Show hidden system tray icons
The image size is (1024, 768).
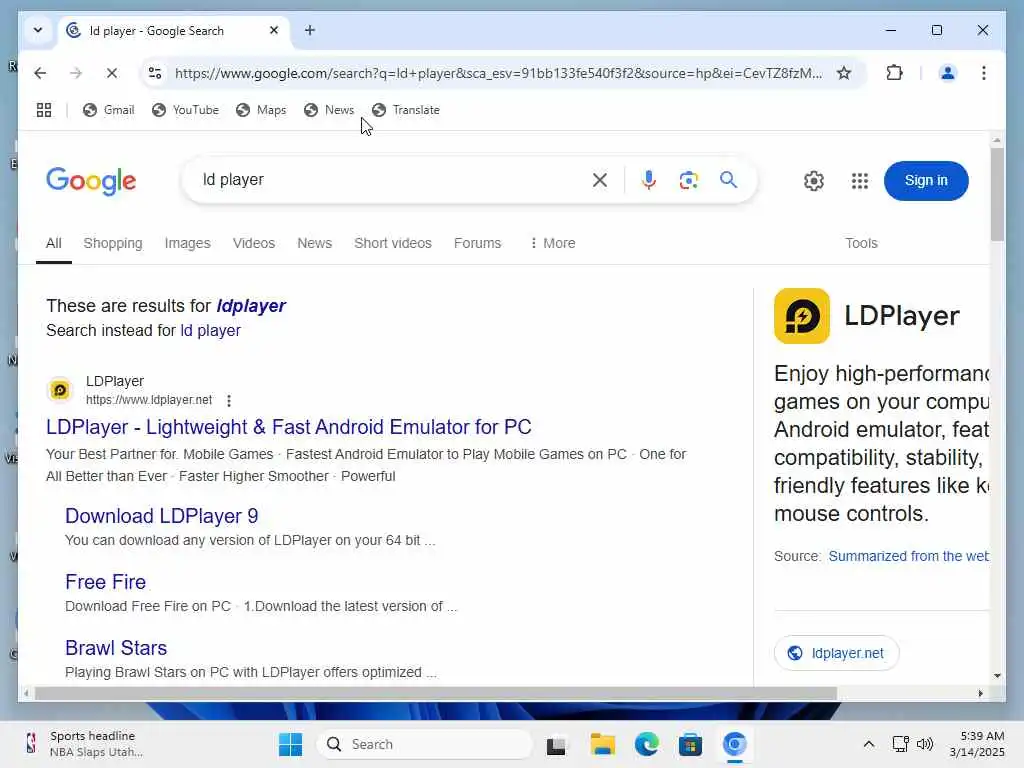point(869,744)
